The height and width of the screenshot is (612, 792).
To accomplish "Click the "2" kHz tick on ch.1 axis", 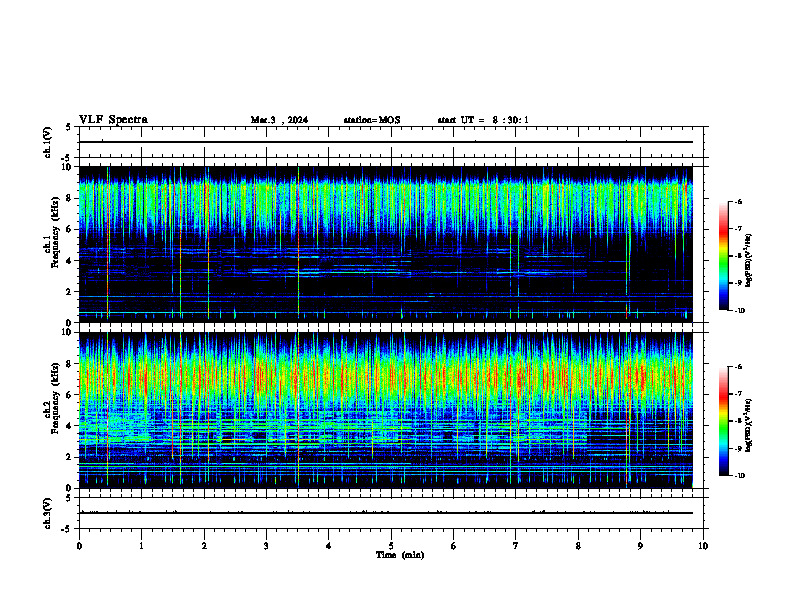I will point(70,292).
